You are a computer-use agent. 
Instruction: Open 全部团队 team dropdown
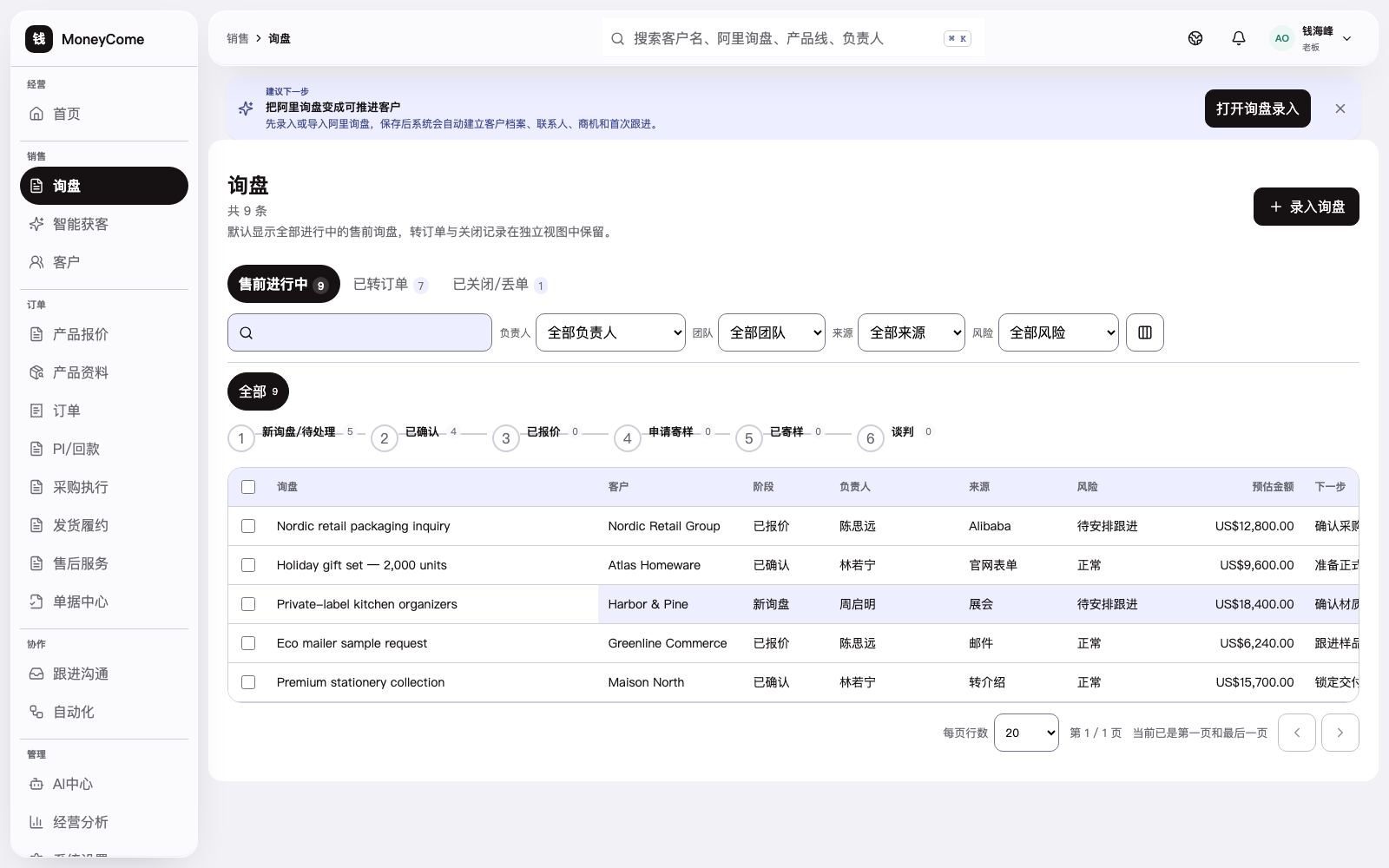(x=771, y=332)
